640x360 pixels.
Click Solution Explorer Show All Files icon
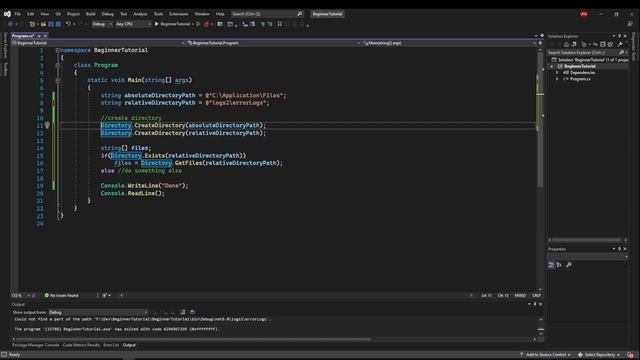[x=610, y=44]
